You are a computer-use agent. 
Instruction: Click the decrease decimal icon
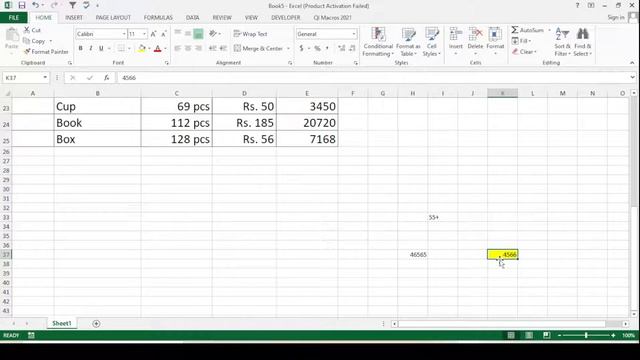tap(352, 48)
